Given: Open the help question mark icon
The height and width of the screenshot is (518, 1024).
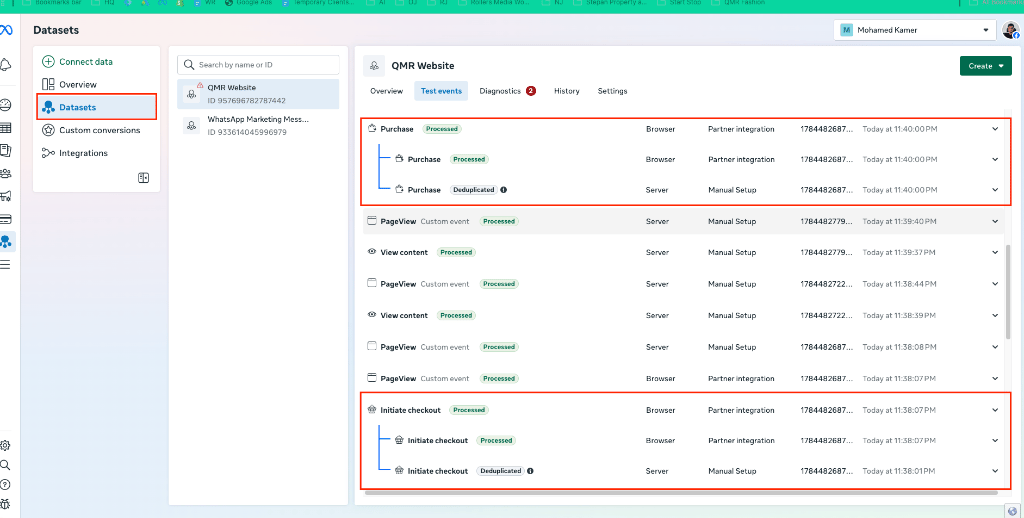Looking at the screenshot, I should (x=5, y=485).
